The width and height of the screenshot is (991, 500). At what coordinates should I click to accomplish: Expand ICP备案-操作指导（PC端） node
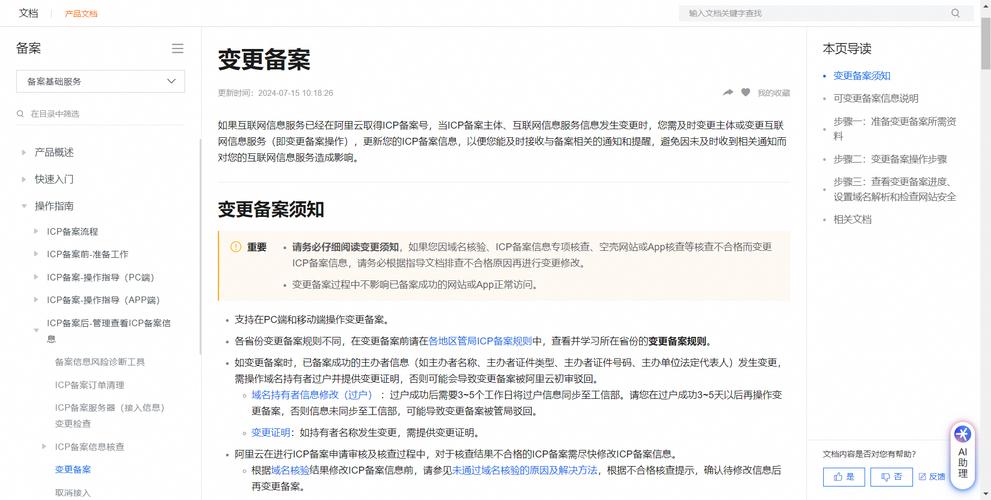36,277
